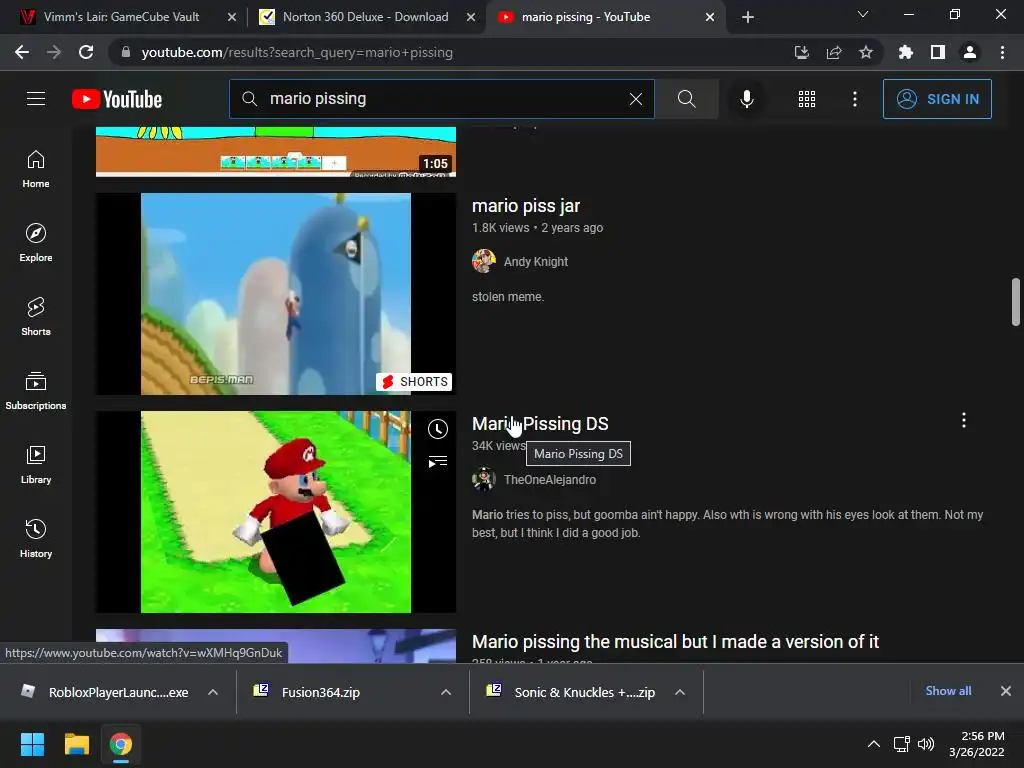
Task: Bookmark this page with the star
Action: tap(866, 52)
